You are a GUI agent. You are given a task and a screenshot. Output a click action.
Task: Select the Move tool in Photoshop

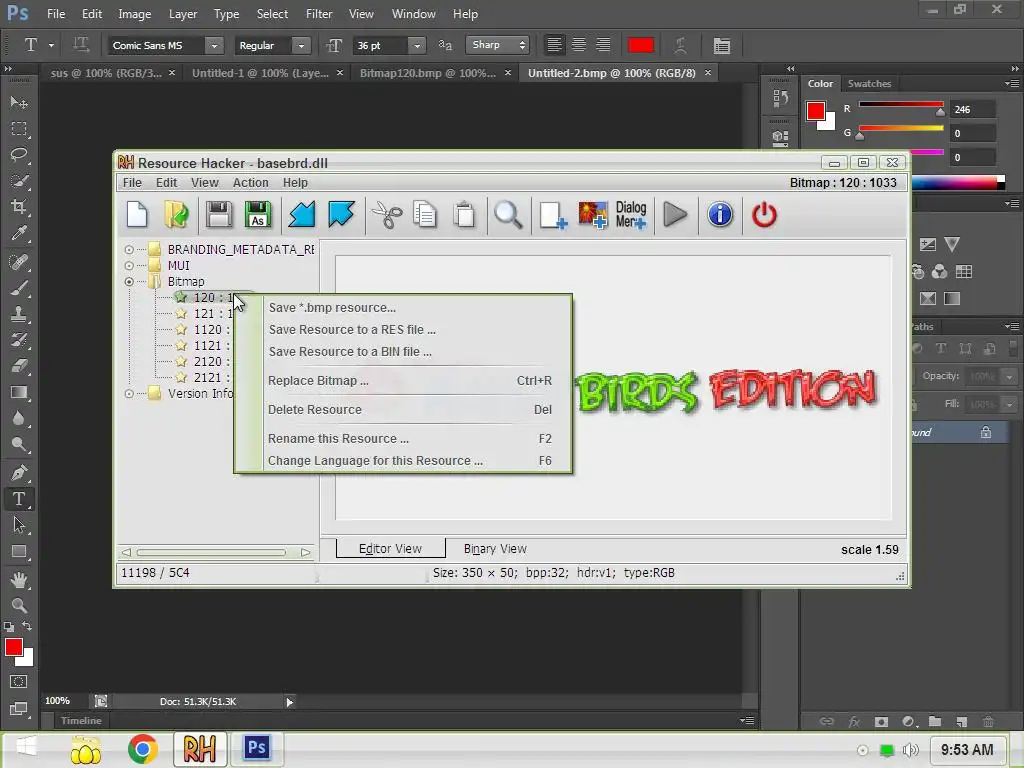[x=19, y=103]
